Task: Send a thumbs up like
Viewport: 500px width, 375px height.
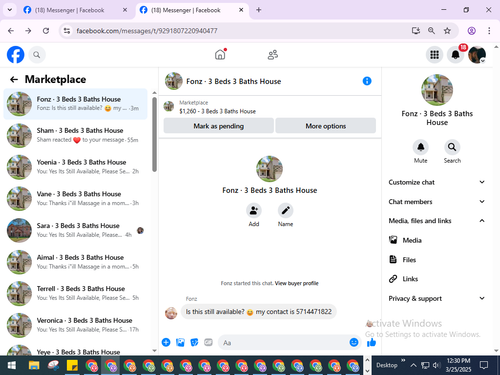Action: click(371, 342)
